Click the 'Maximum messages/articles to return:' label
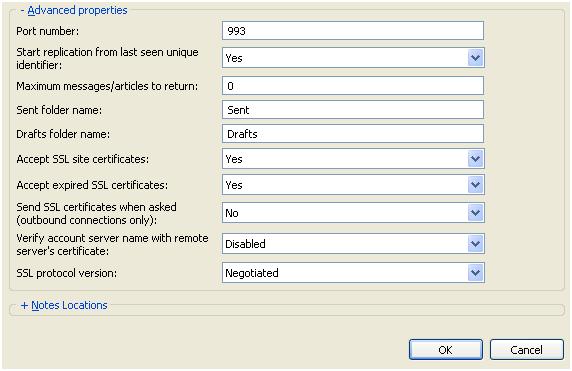572x371 pixels. (x=107, y=86)
